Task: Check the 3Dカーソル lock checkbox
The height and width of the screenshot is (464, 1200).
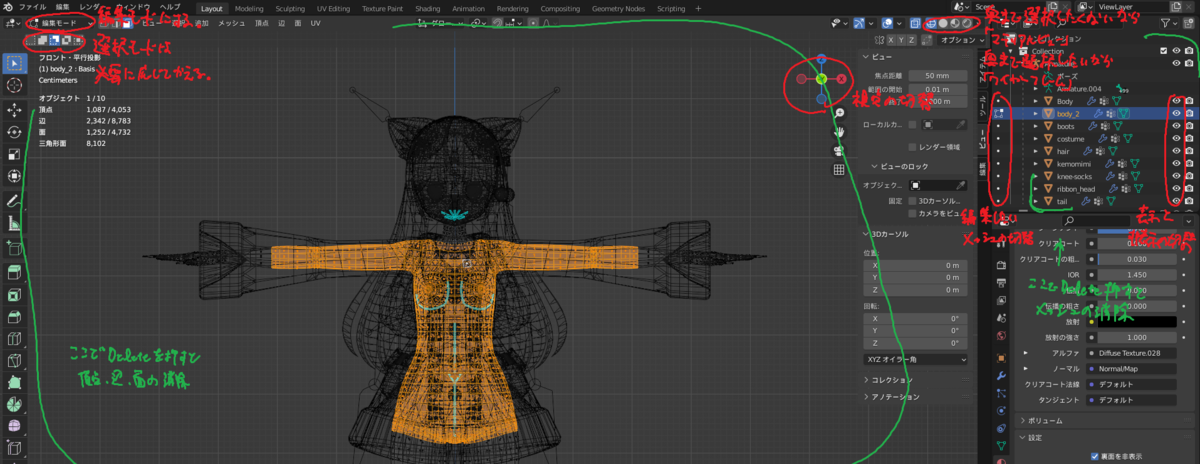Action: (913, 200)
